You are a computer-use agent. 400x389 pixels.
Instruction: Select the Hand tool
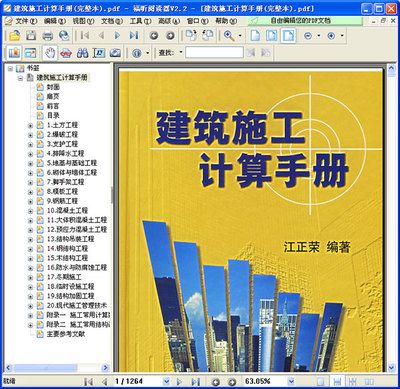tap(50, 53)
